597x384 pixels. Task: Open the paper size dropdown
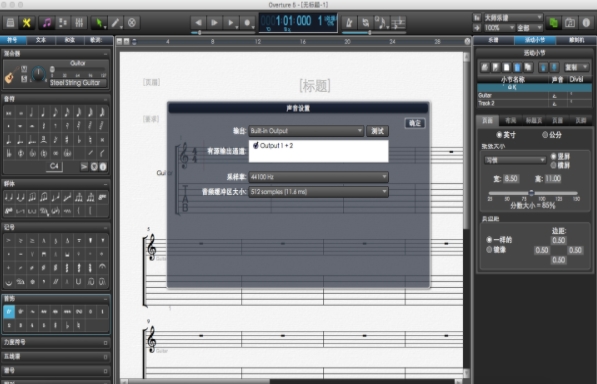514,161
